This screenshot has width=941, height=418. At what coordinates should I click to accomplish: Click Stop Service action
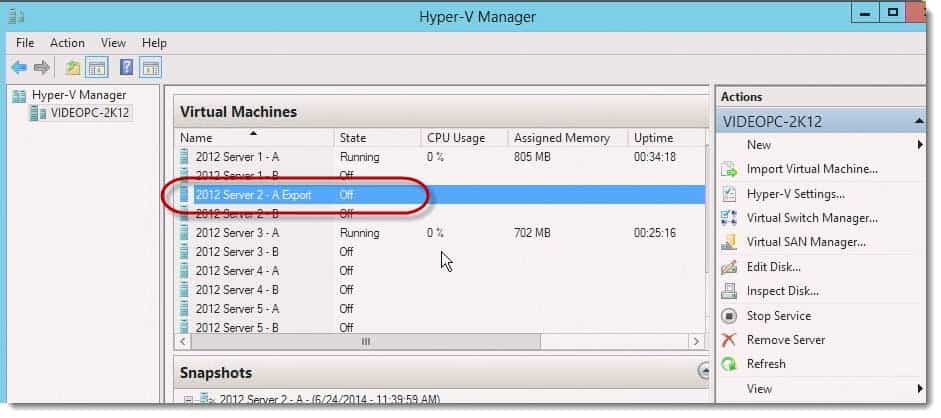point(778,316)
